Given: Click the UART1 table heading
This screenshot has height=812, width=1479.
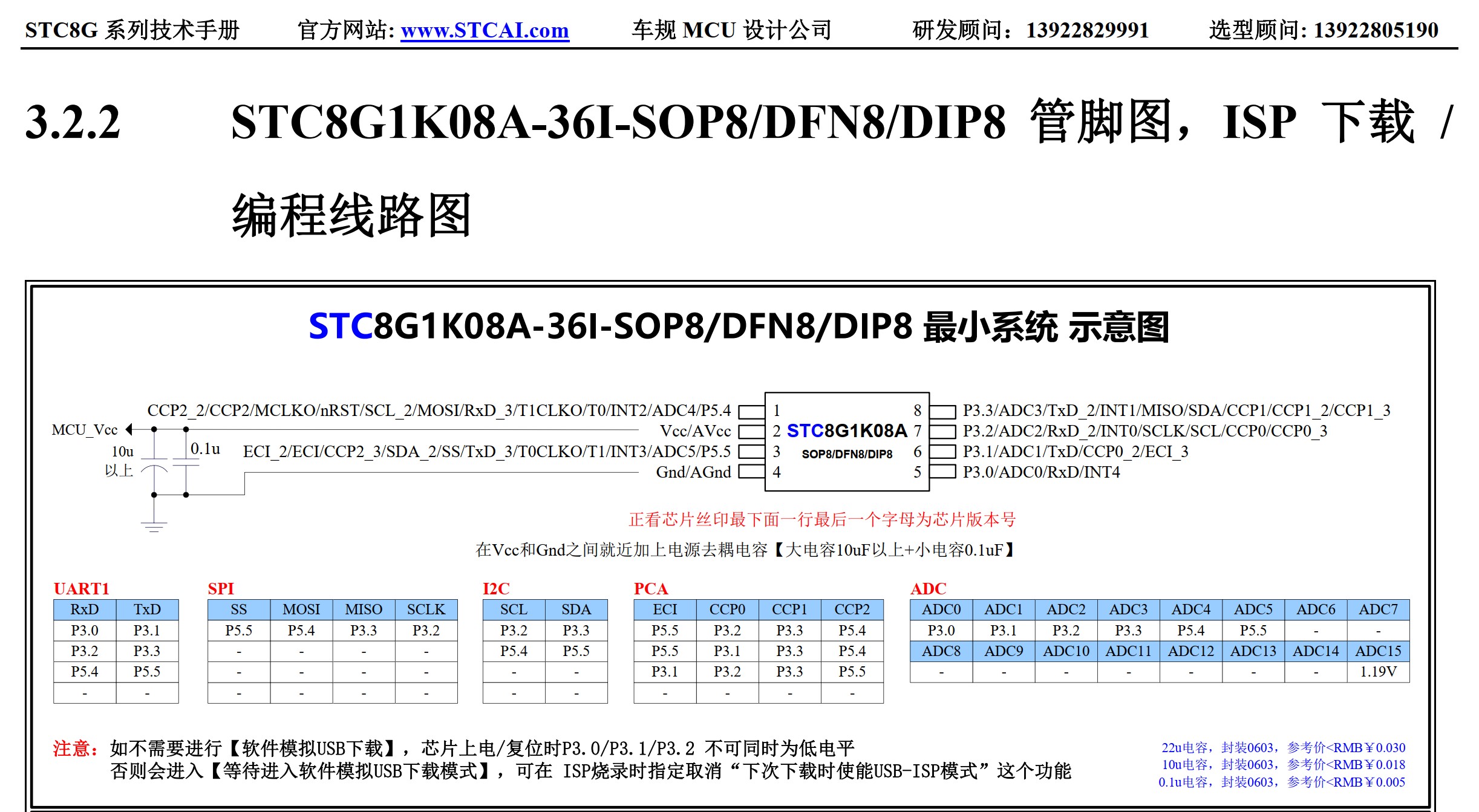Looking at the screenshot, I should (82, 589).
